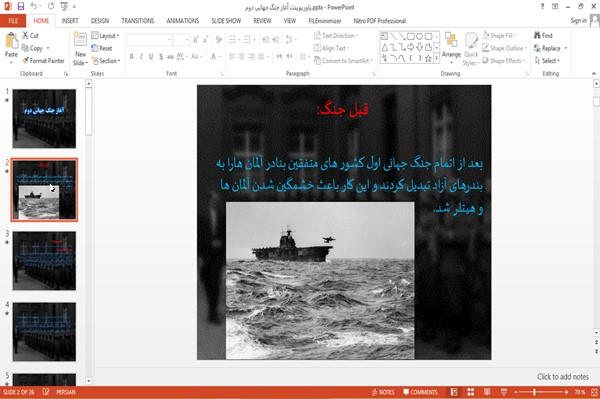Toggle text Shadow formatting

pos(161,57)
